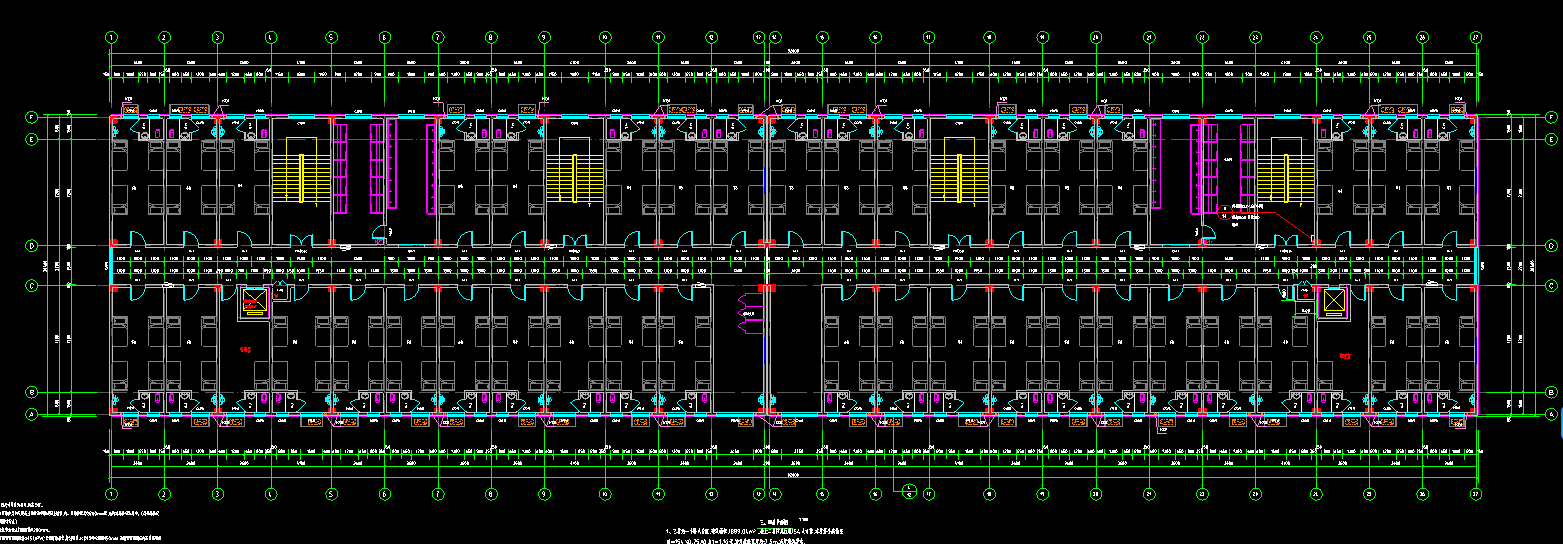Select the yellow crossed elevator shaft symbol
The image size is (1563, 544).
pyautogui.click(x=1333, y=300)
